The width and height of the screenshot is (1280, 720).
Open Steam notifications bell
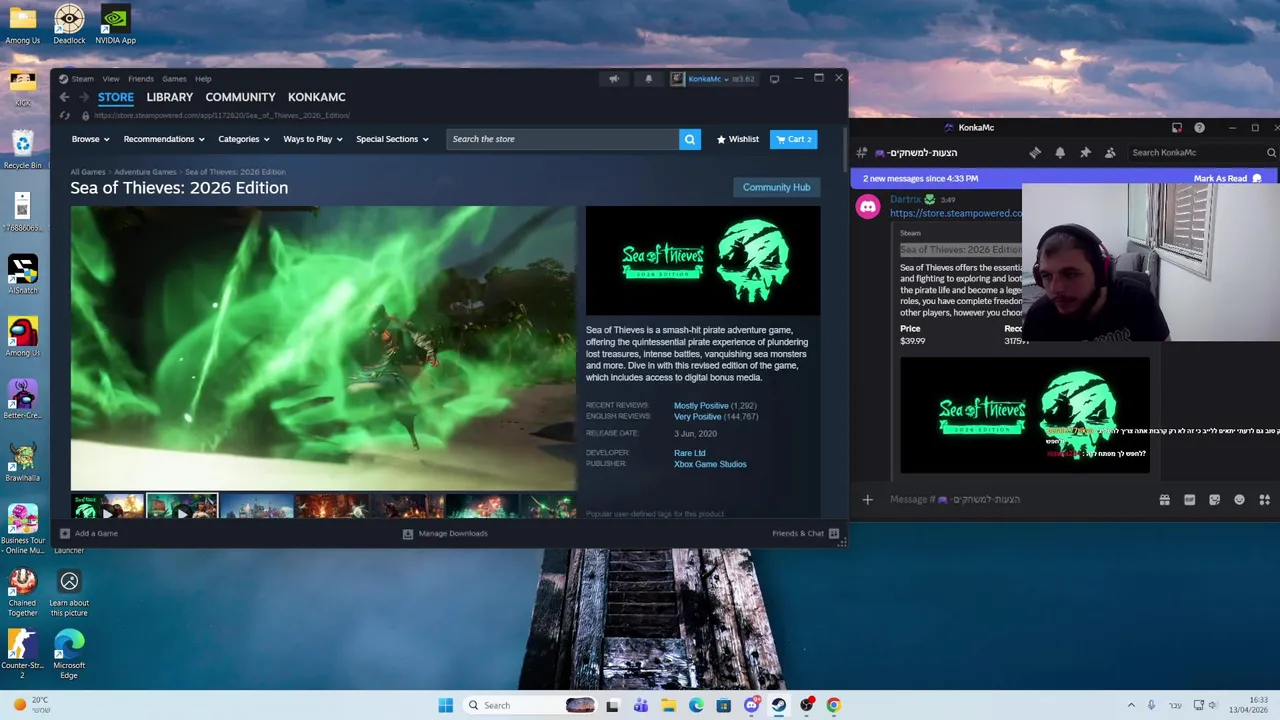pos(648,79)
